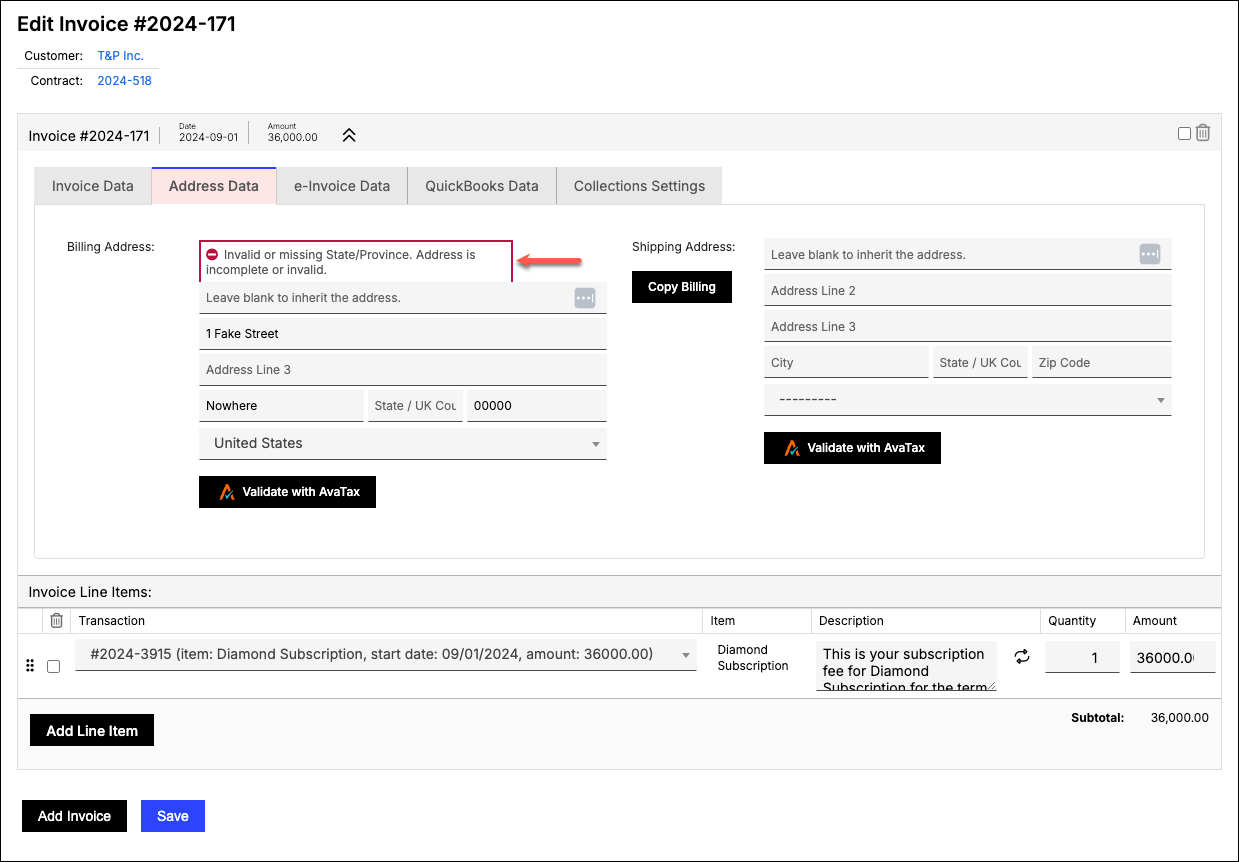Click the line items column trash icon
The height and width of the screenshot is (862, 1239).
coord(57,620)
